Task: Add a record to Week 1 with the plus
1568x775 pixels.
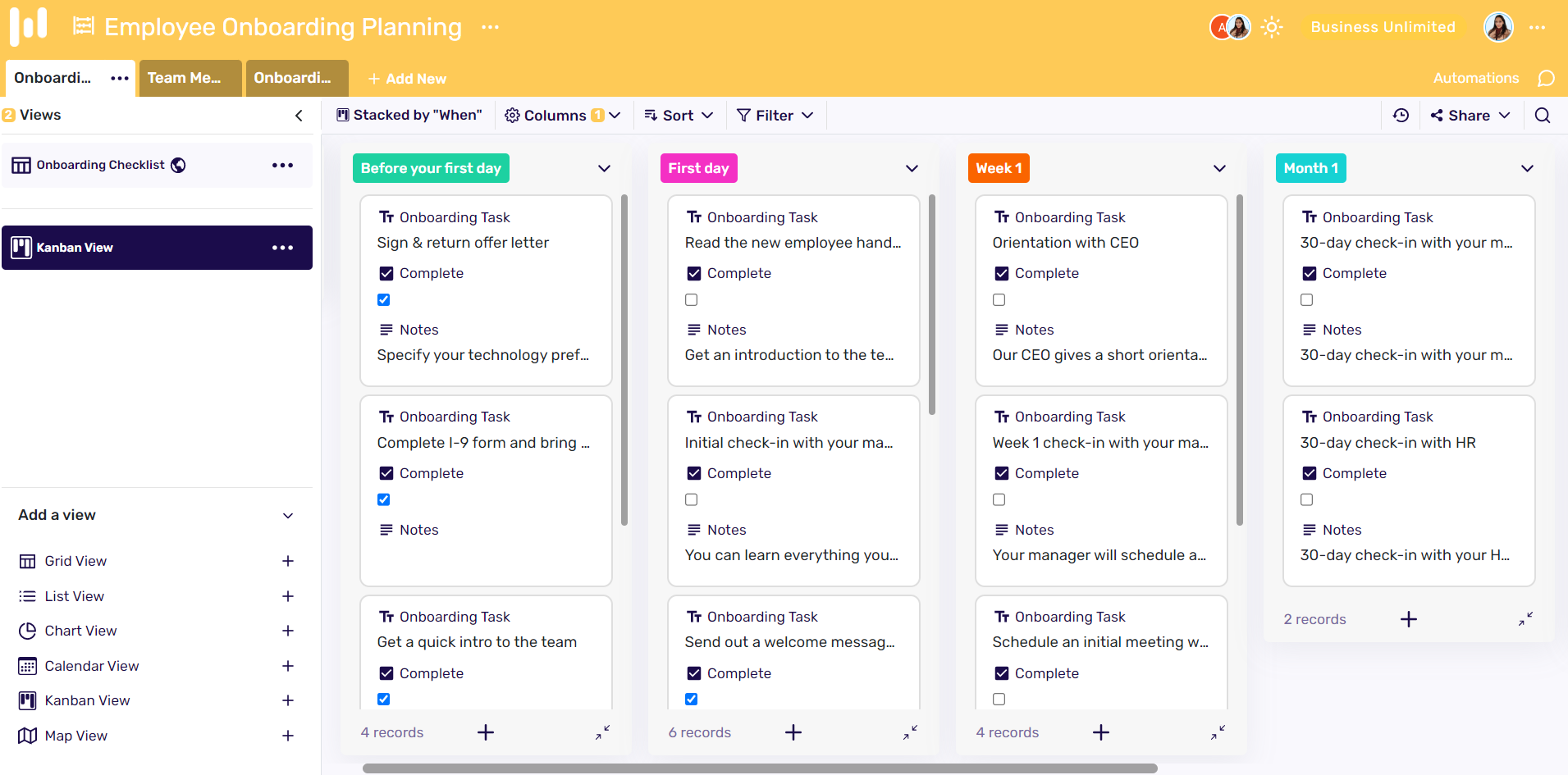Action: click(1101, 732)
